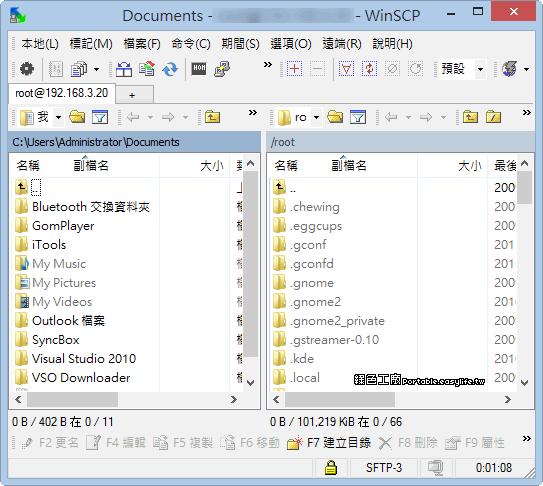Go back in local panel history
543x486 pixels.
point(133,117)
